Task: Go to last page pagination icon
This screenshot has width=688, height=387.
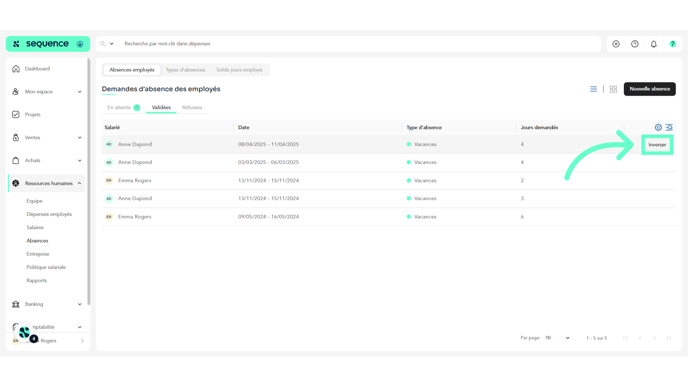Action: point(669,338)
